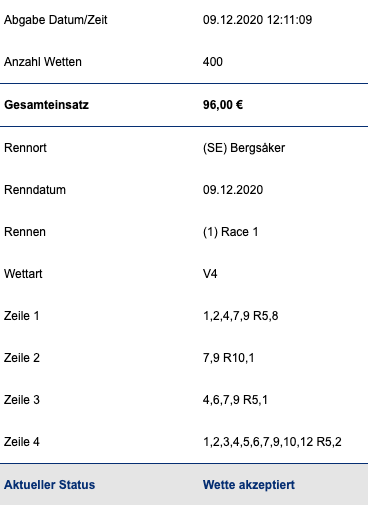368x505 pixels.
Task: Select the bet count value 400
Action: (213, 62)
